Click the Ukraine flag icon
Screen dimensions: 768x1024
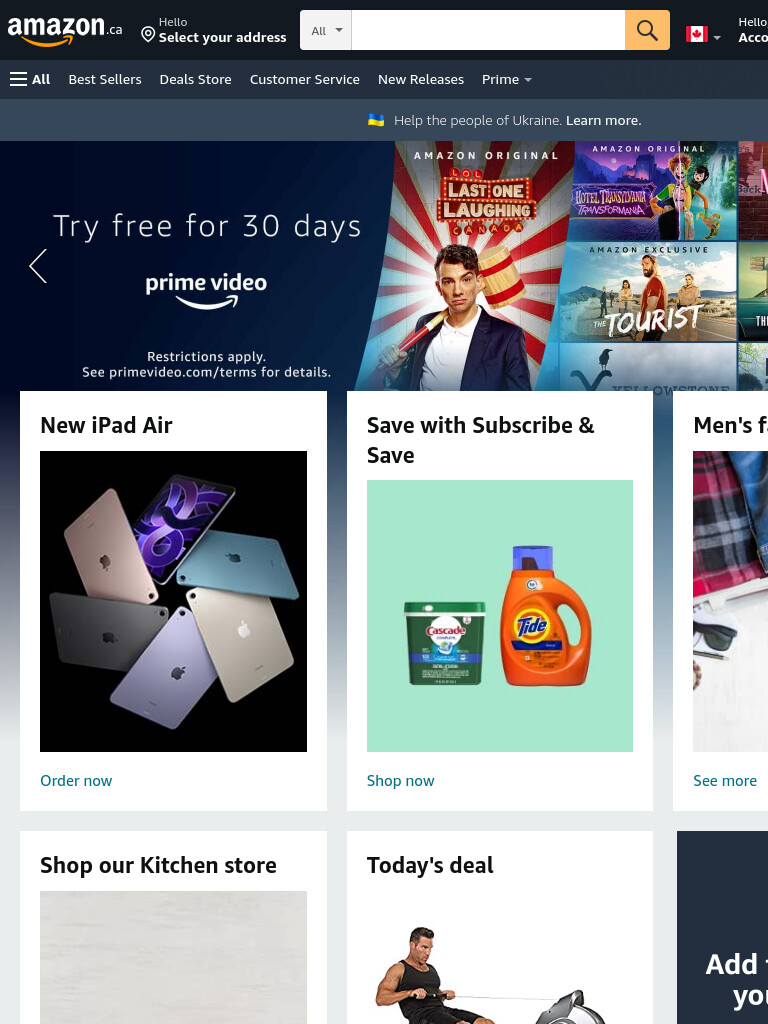376,120
